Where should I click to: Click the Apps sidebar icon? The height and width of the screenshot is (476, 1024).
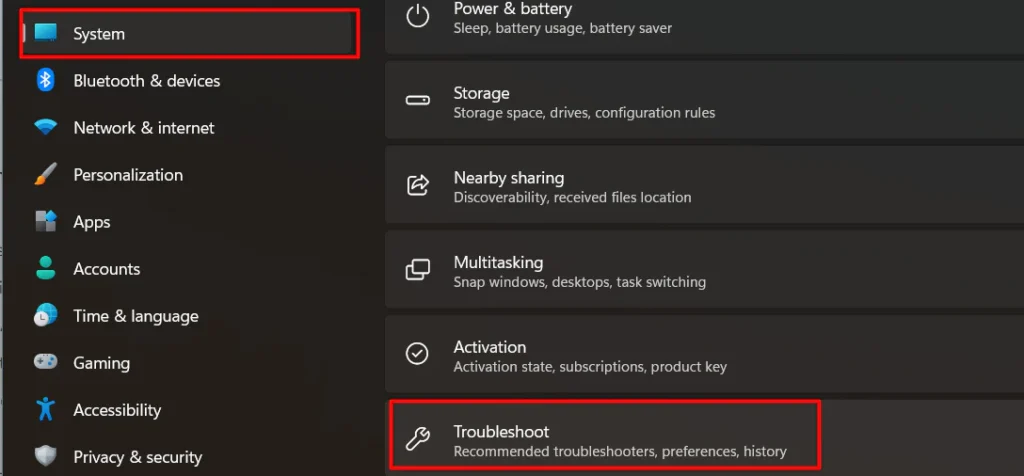point(46,221)
